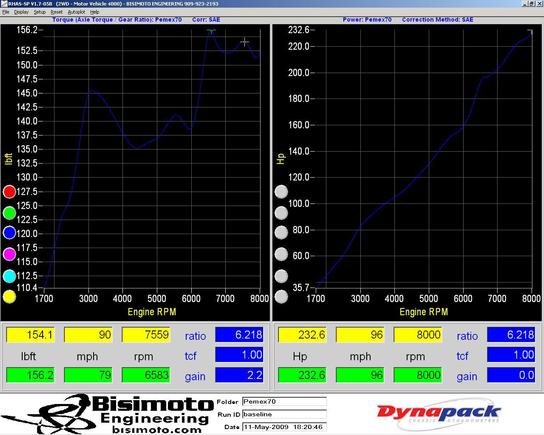The width and height of the screenshot is (544, 435).
Task: Click the torque panel gain value 2.2
Action: 239,375
